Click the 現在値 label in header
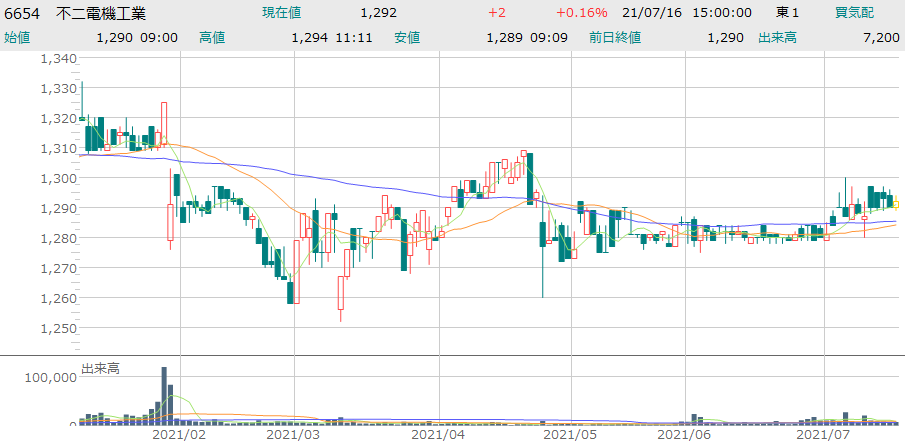The width and height of the screenshot is (905, 444). tap(281, 13)
